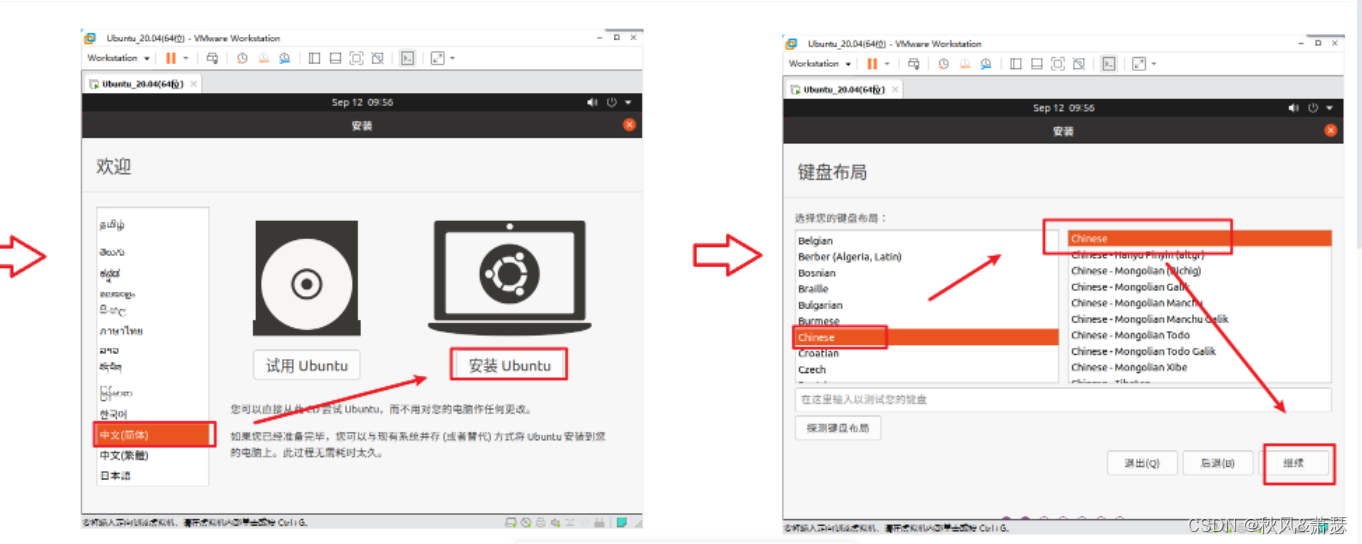Click volume icon in the 键盘布局 window top bar
The image size is (1362, 544).
coord(1293,108)
